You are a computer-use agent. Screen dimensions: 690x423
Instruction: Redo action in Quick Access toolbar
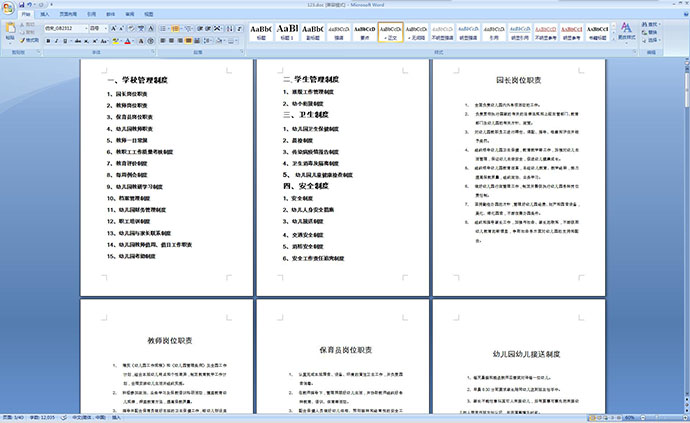[41, 5]
